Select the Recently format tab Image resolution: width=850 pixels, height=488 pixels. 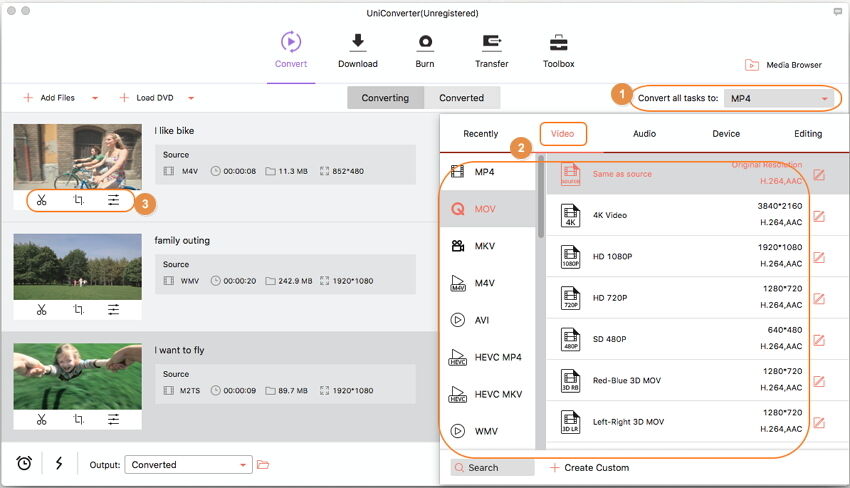480,133
